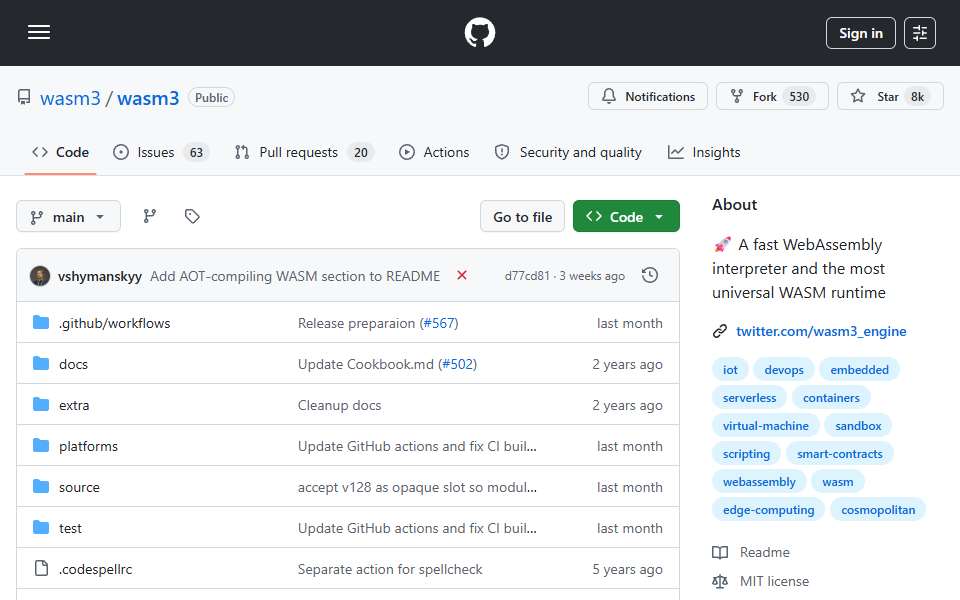The image size is (960, 600).
Task: Select the scripting topic tag
Action: [746, 454]
